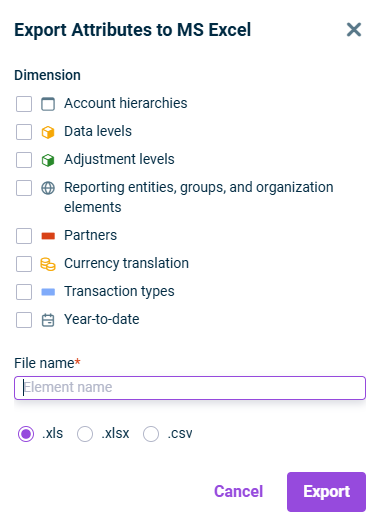
Task: Click the globe icon for Reporting entities
Action: pyautogui.click(x=48, y=188)
